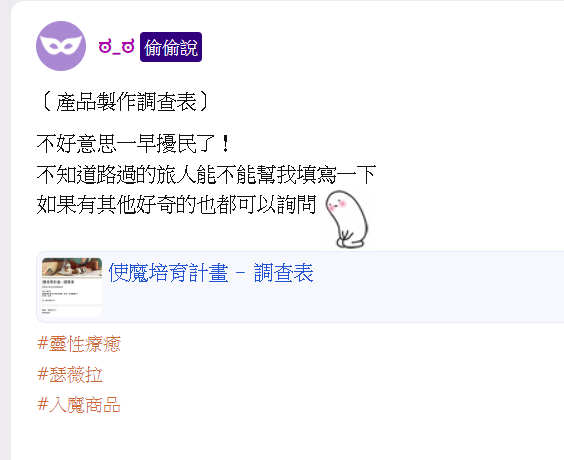Click the gray margin left of the post card
Image resolution: width=564 pixels, height=460 pixels.
point(5,230)
